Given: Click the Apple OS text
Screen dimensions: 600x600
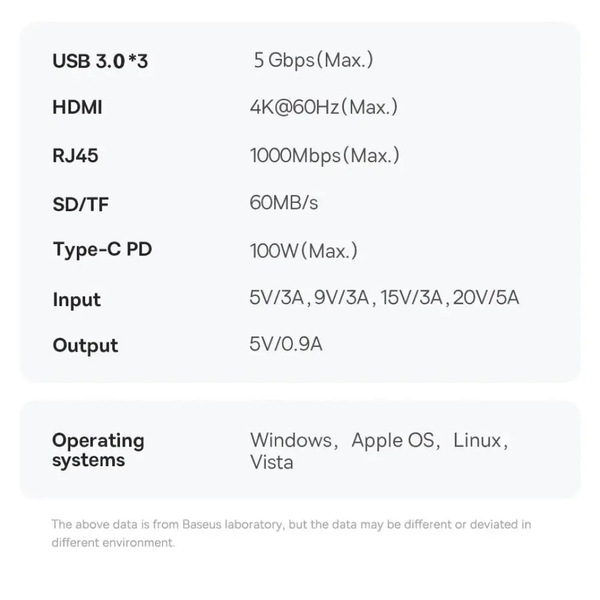Looking at the screenshot, I should coord(393,440).
